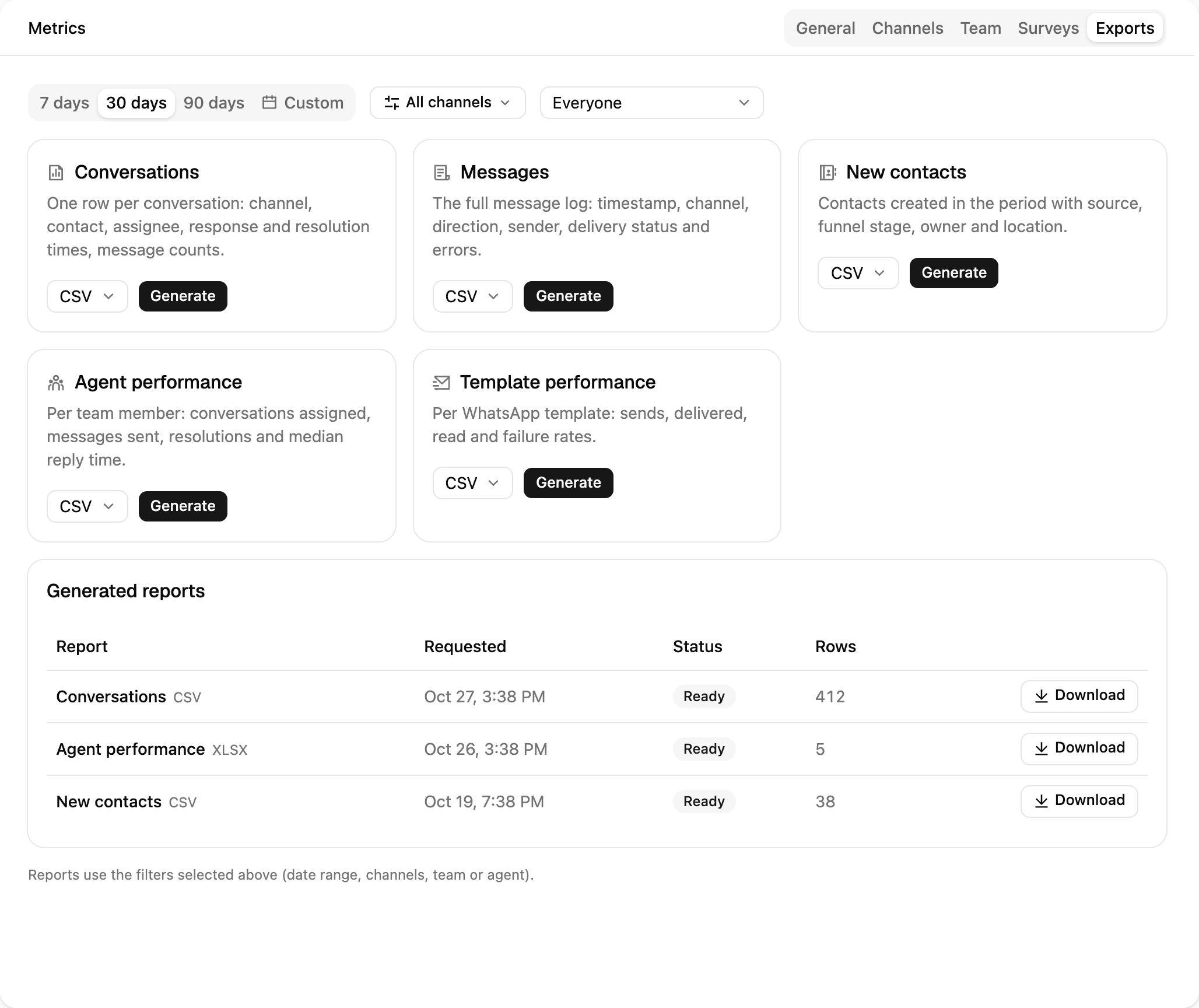The width and height of the screenshot is (1199, 1008).
Task: Generate the Conversations report
Action: pos(183,296)
